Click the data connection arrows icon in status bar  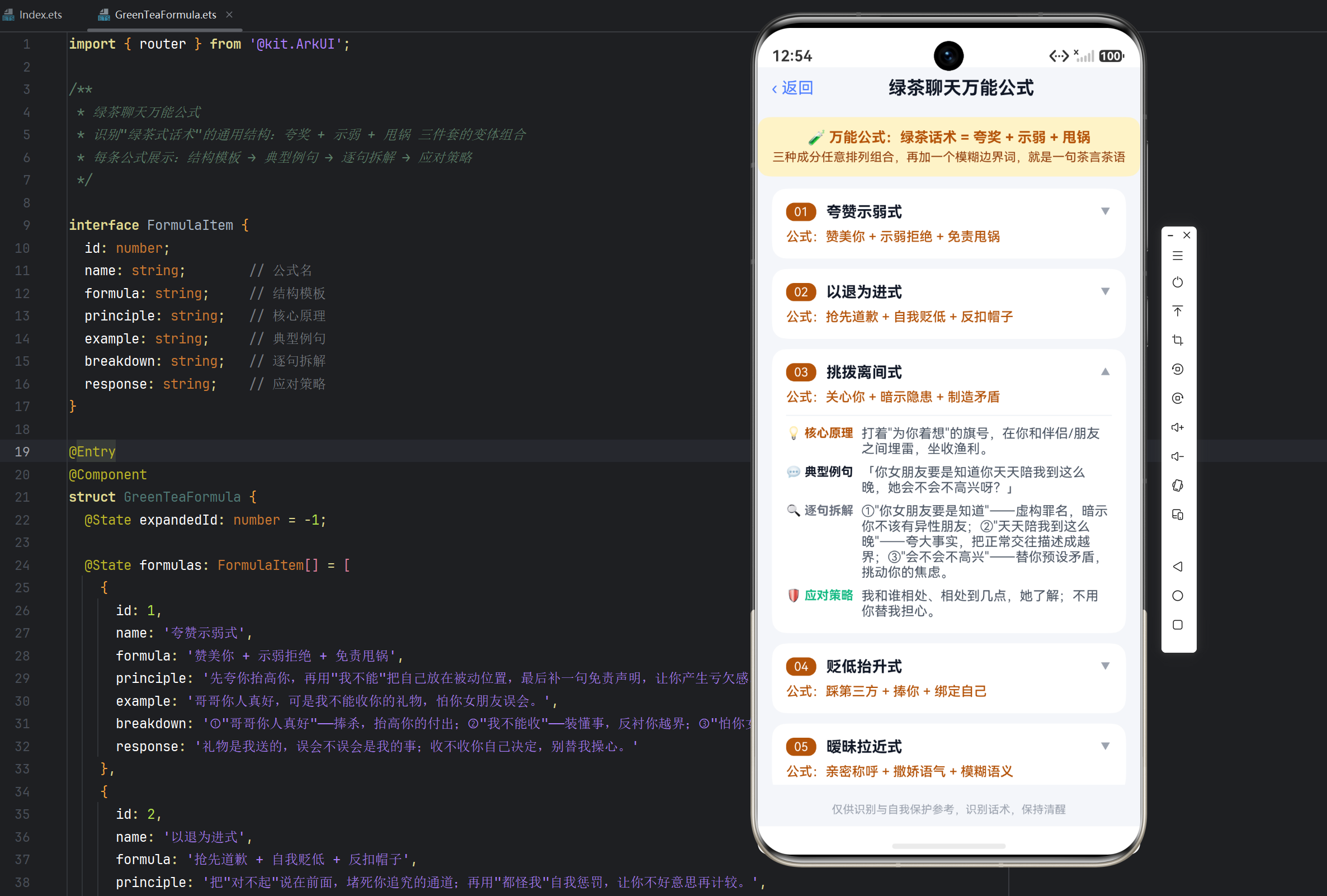[x=1059, y=56]
